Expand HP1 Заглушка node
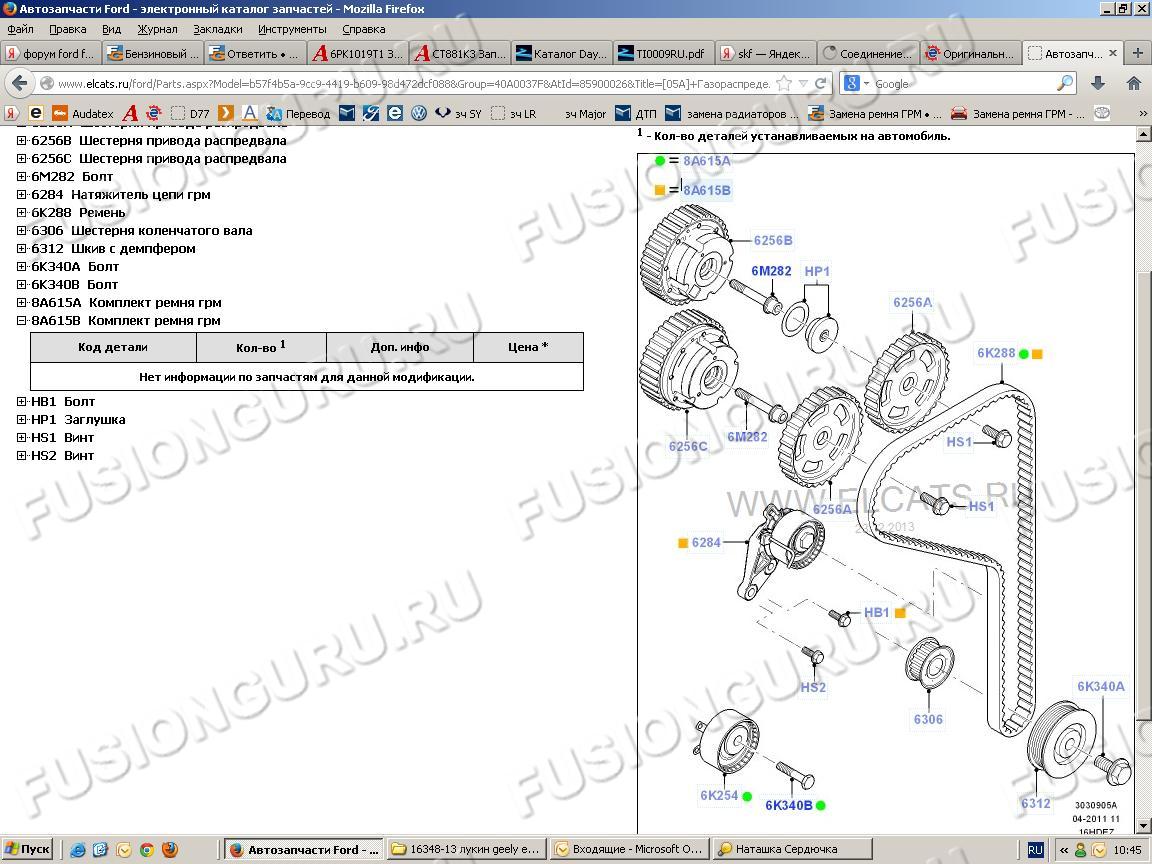 click(x=21, y=420)
